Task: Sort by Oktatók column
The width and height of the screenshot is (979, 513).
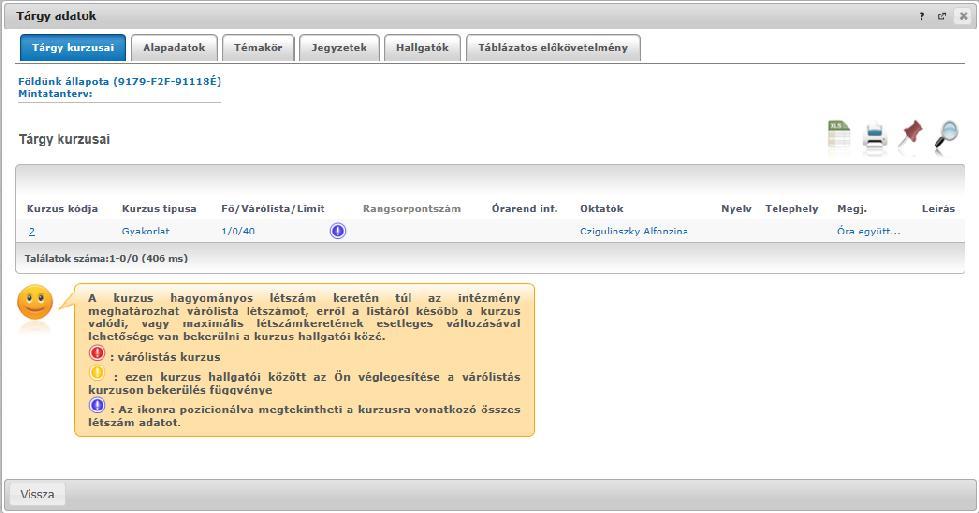Action: coord(602,208)
